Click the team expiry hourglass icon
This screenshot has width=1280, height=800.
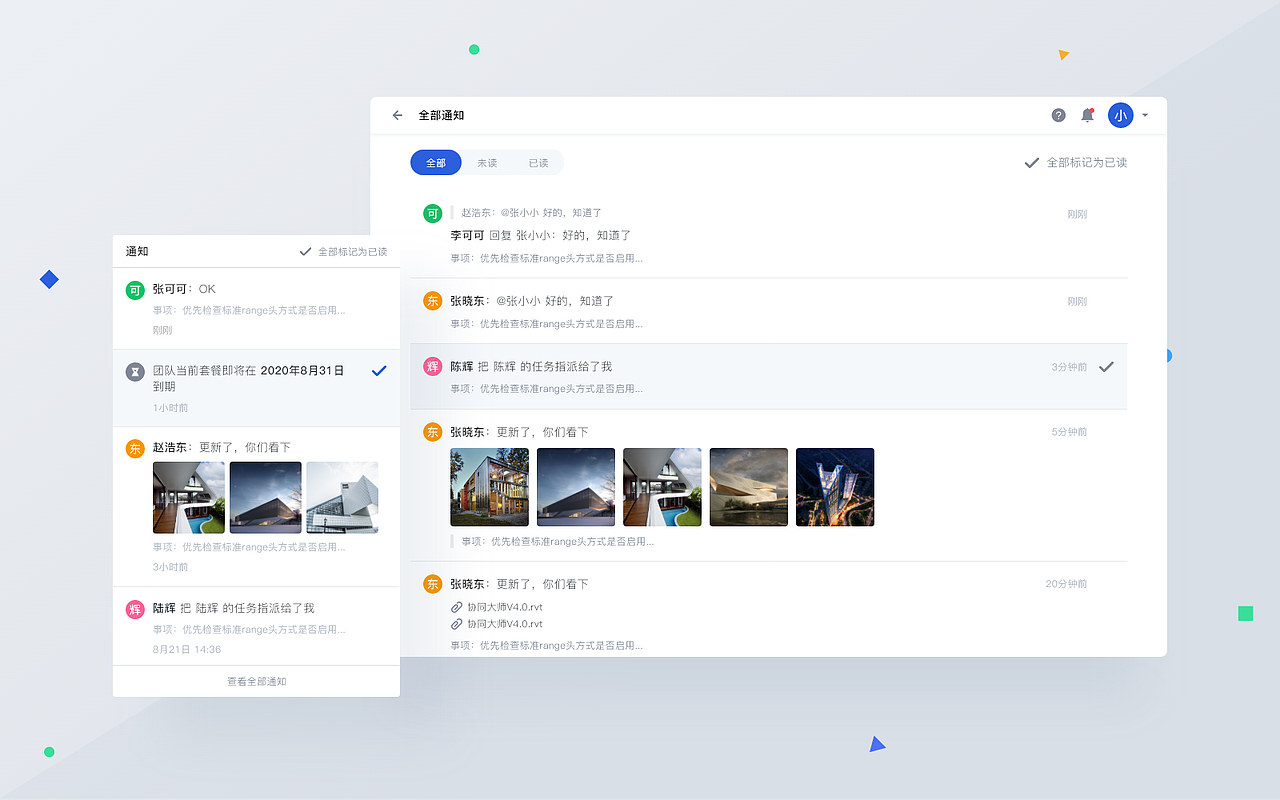tap(135, 371)
